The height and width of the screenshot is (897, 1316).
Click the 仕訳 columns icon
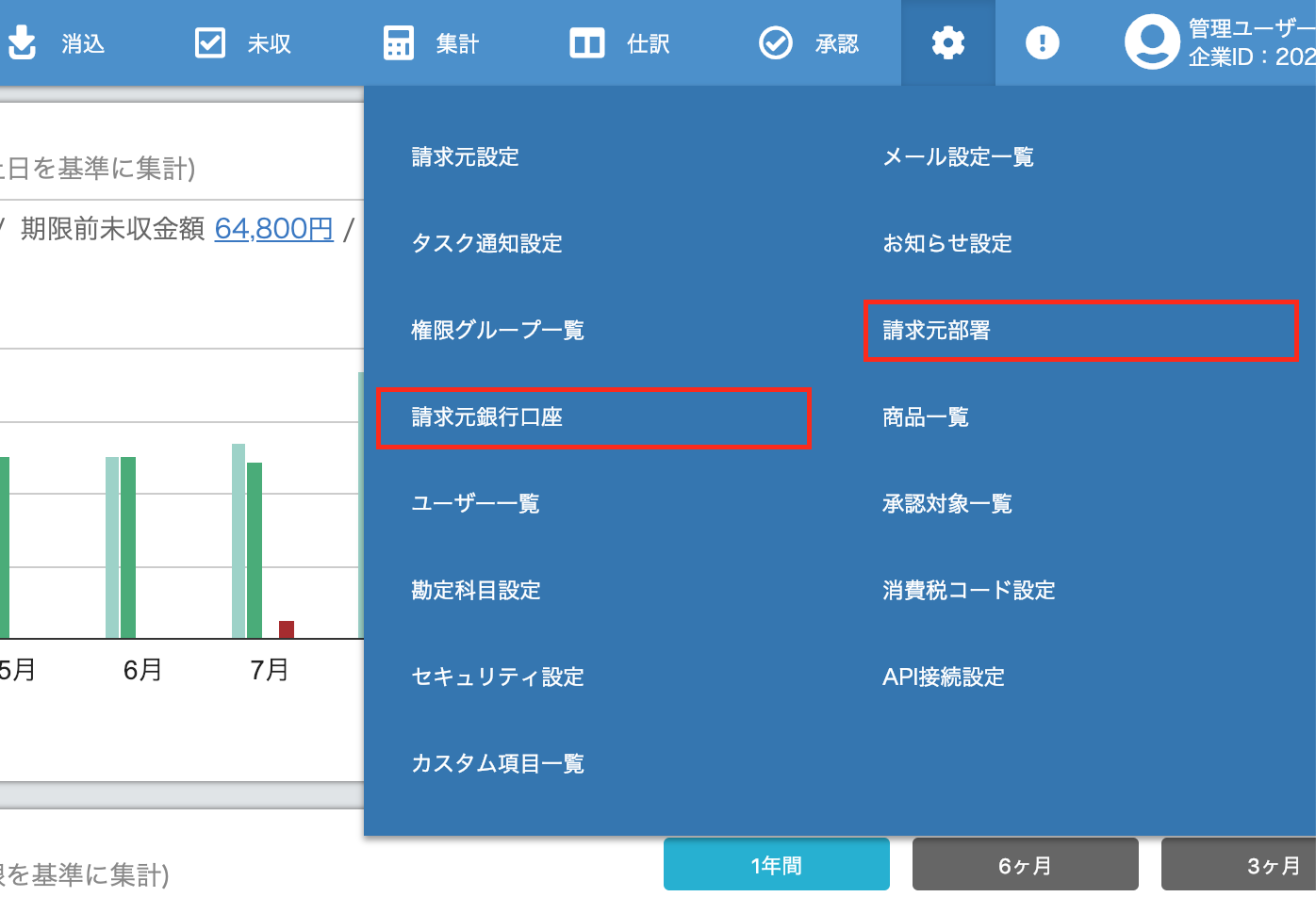(586, 43)
